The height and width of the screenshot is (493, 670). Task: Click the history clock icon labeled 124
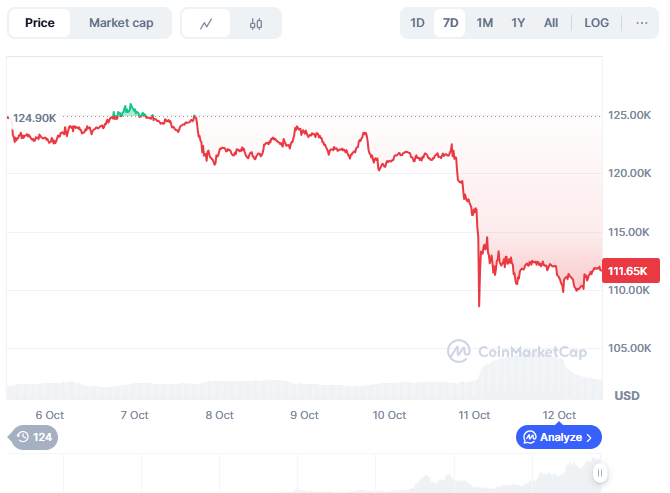pyautogui.click(x=22, y=437)
